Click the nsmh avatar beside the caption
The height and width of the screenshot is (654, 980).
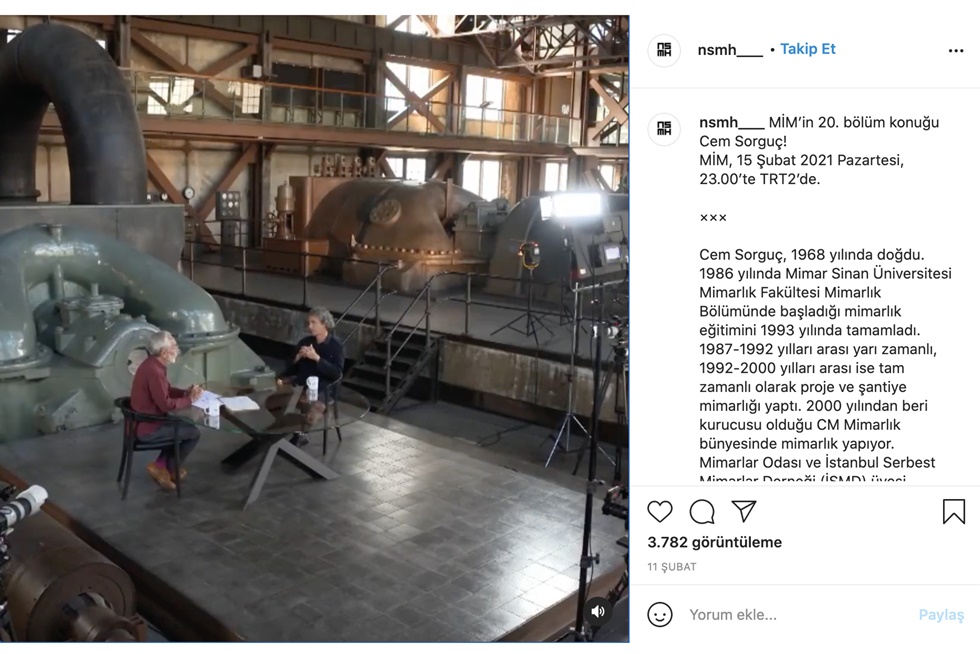[664, 129]
